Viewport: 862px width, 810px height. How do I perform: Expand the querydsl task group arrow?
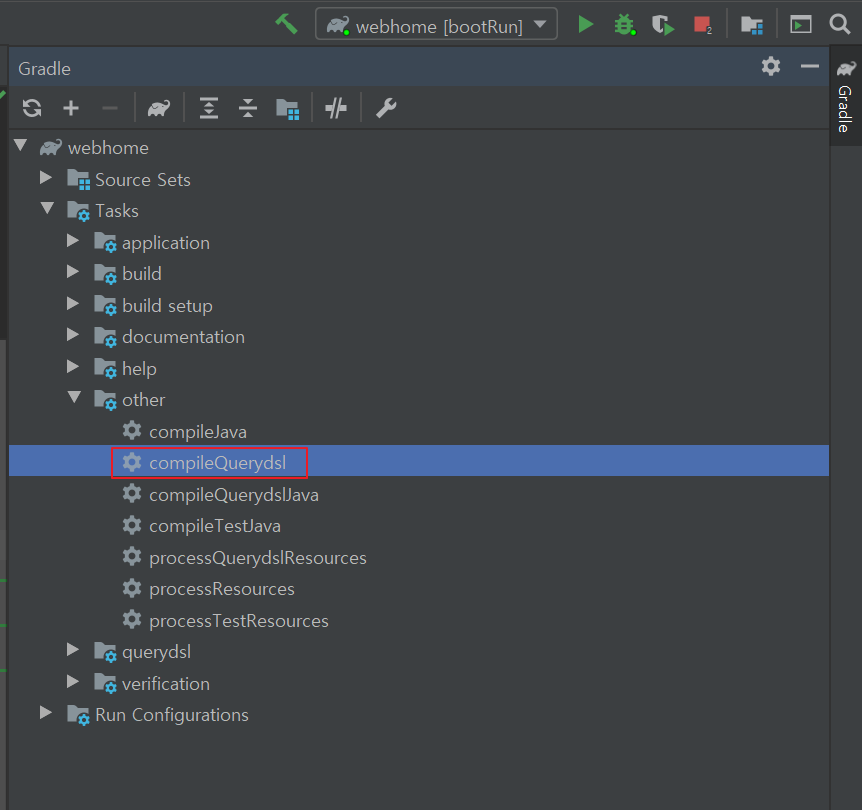73,650
